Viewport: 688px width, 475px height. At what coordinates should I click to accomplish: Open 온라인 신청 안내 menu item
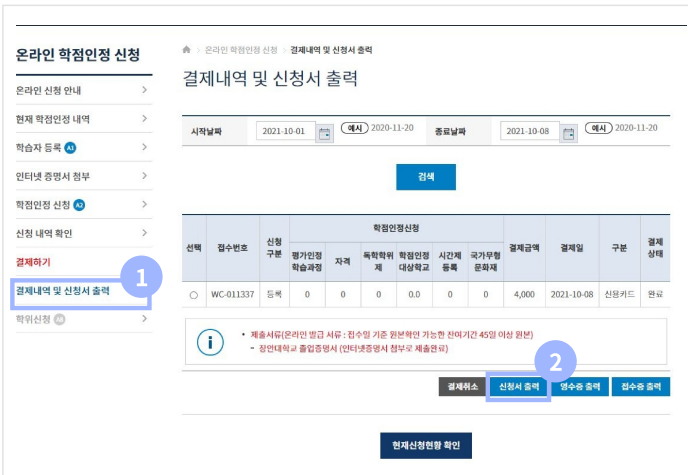[84, 90]
